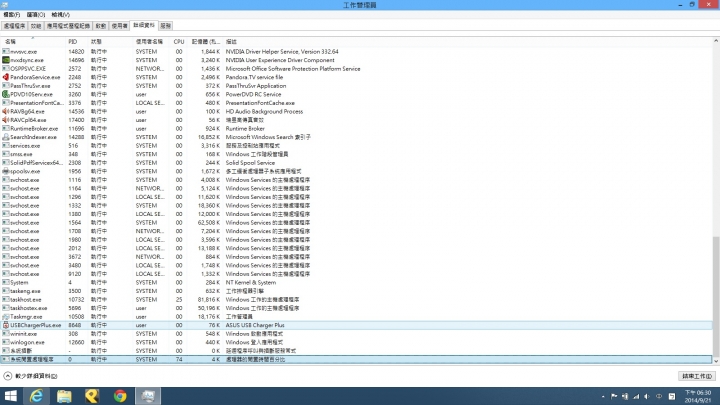Select the taskeng.exe process name

coord(25,291)
